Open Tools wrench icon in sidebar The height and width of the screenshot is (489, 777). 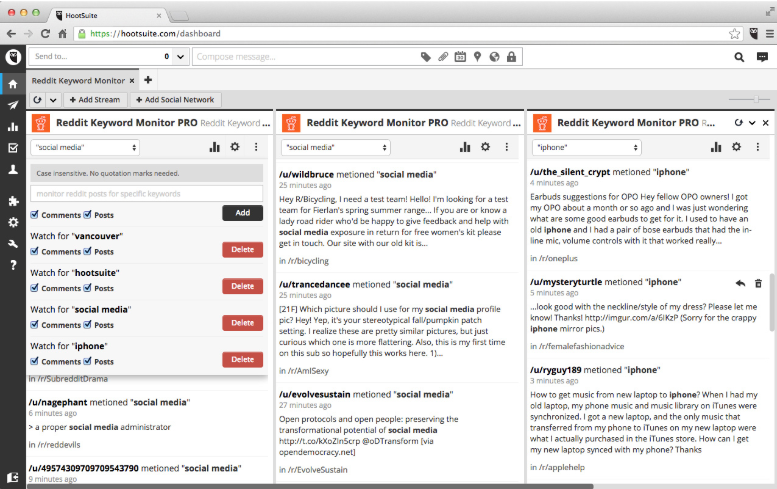(x=13, y=243)
